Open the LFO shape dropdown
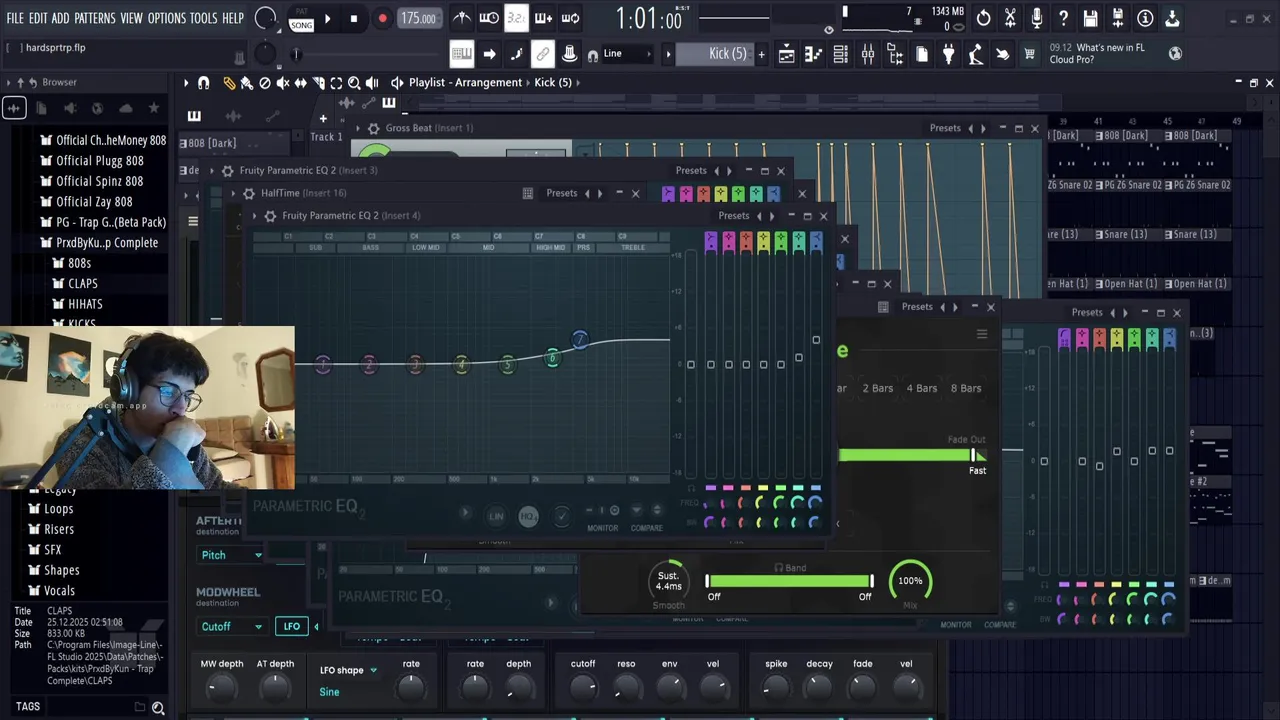The image size is (1280, 720). coord(348,670)
